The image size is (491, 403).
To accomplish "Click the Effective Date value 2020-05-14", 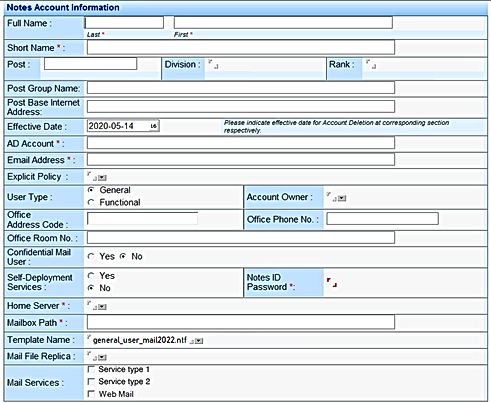I will pyautogui.click(x=111, y=126).
